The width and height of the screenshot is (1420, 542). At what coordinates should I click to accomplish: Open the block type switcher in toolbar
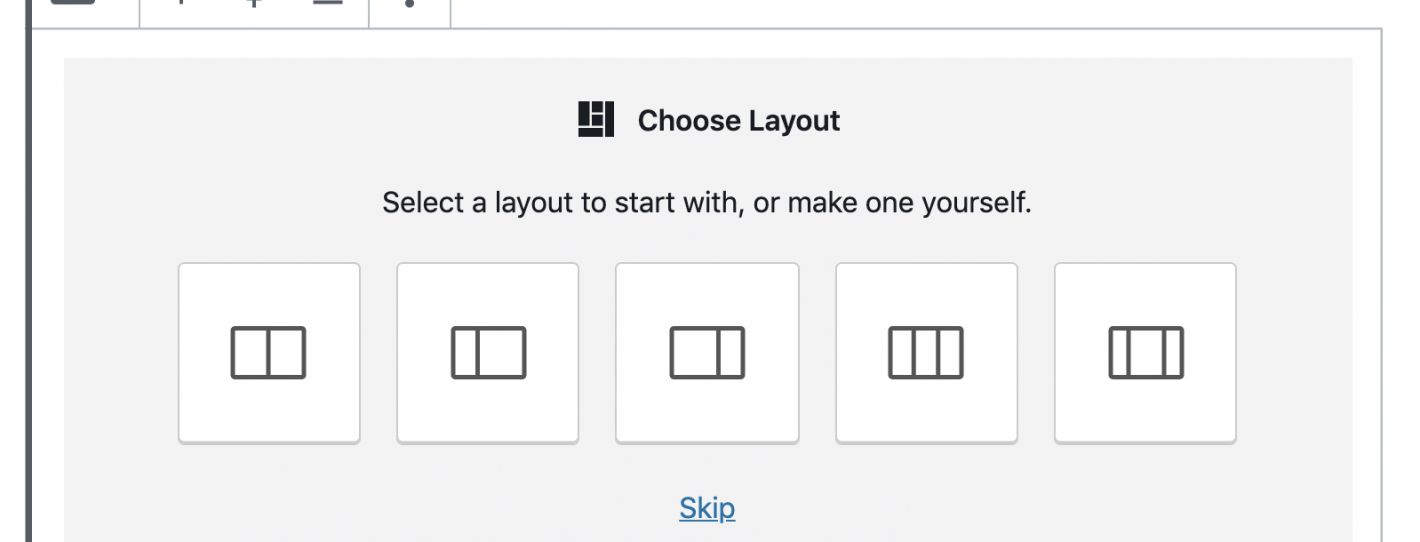(x=72, y=3)
